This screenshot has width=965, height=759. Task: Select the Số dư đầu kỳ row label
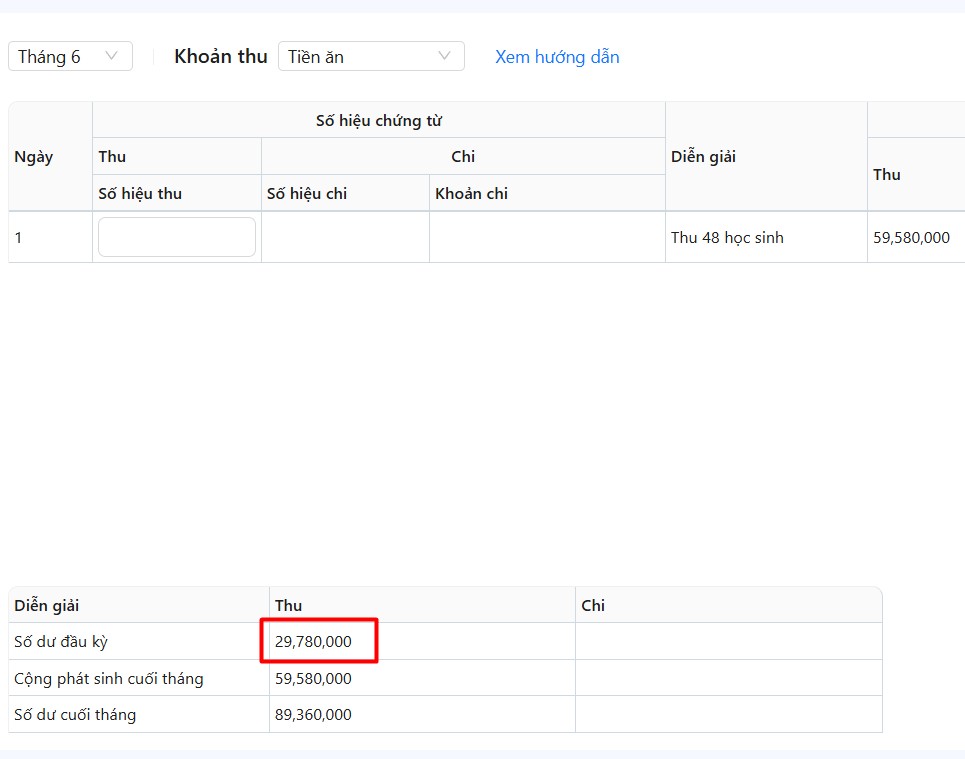pos(61,642)
